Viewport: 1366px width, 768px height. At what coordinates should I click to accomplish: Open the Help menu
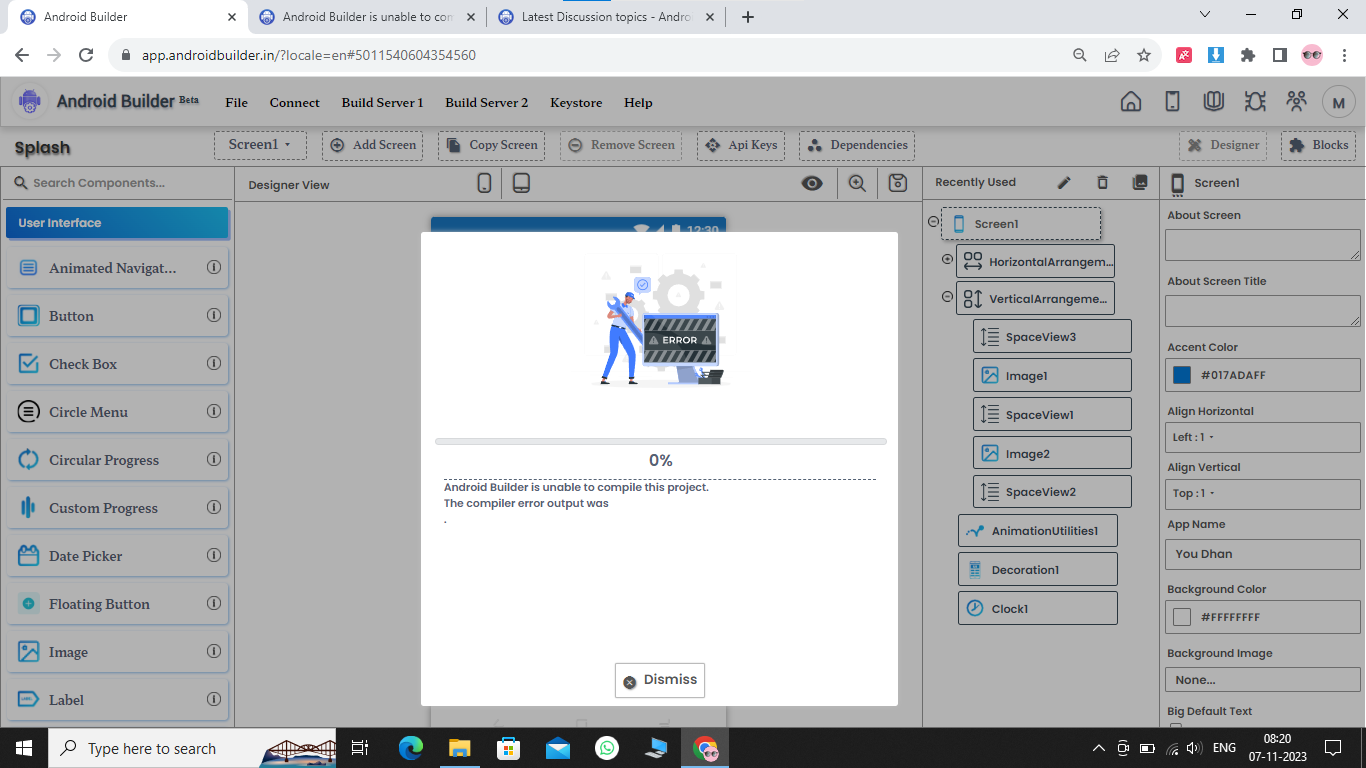(x=638, y=102)
